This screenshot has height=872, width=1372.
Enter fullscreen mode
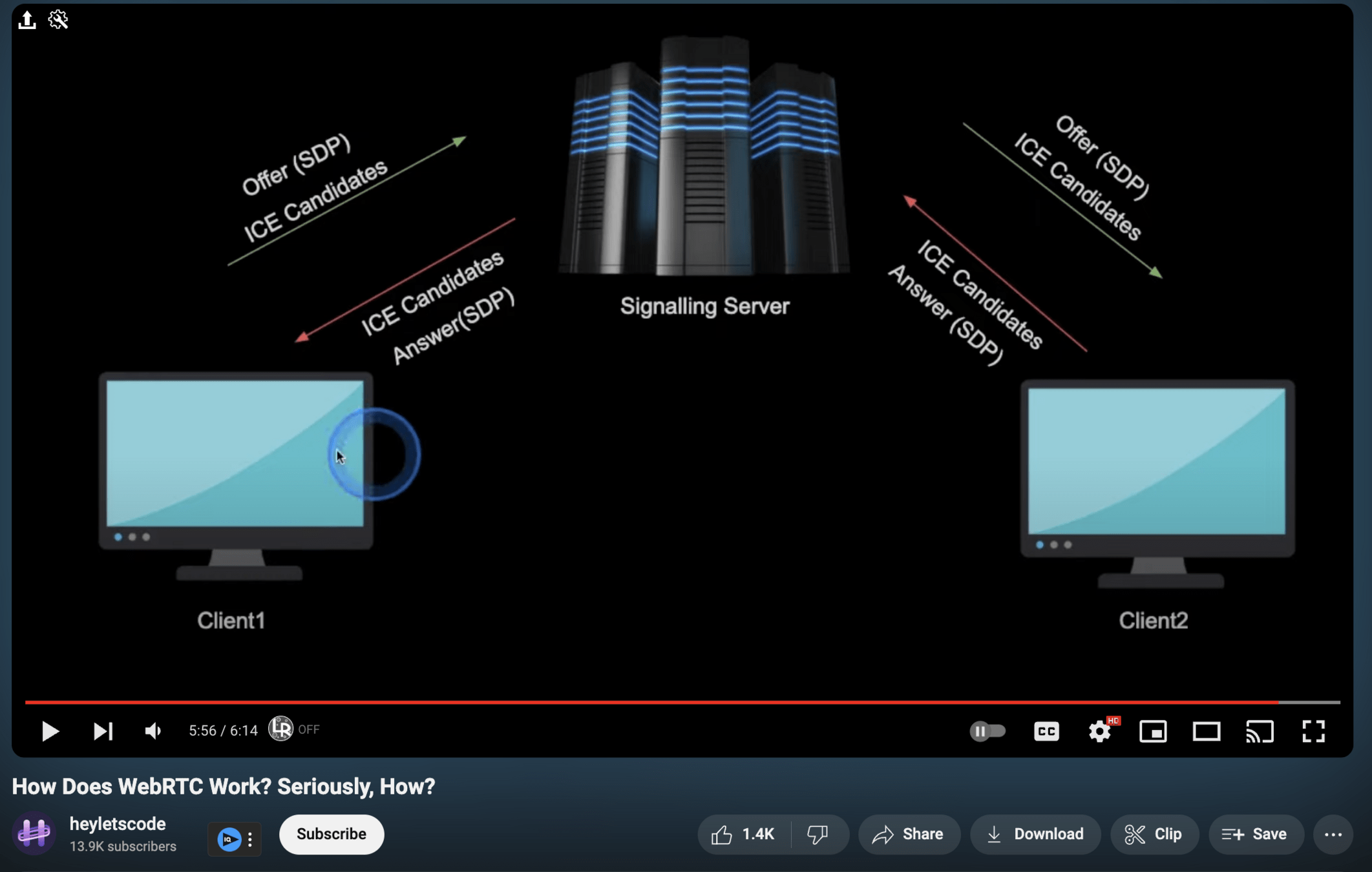click(1313, 731)
